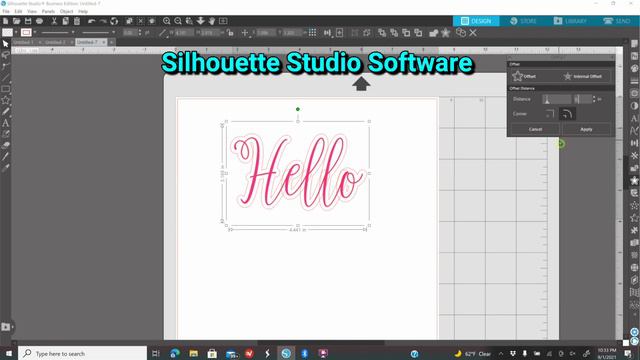Screen dimensions: 640x360
Task: Click the pink Hello text on the canvas
Action: click(x=297, y=171)
